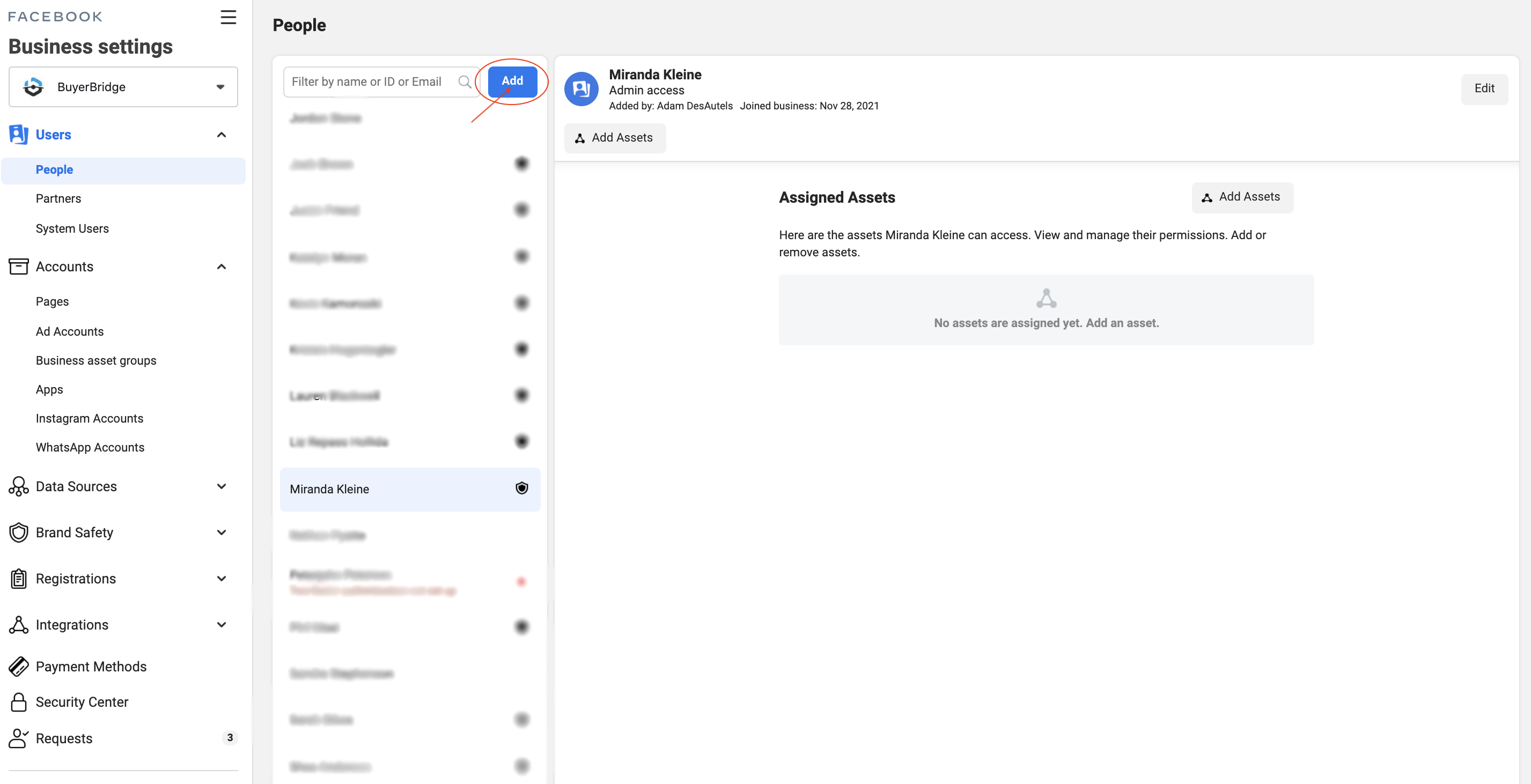Expand the Registrations section
The width and height of the screenshot is (1531, 784).
(x=222, y=579)
